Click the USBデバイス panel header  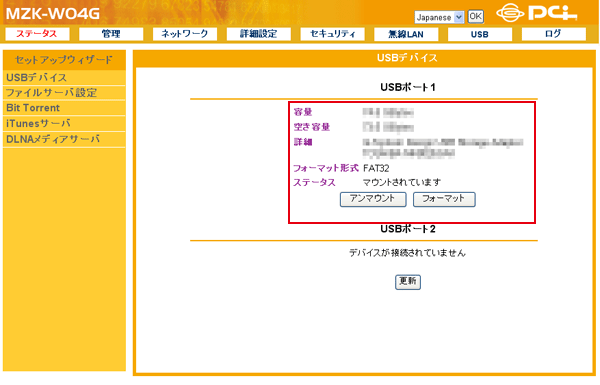click(x=407, y=58)
